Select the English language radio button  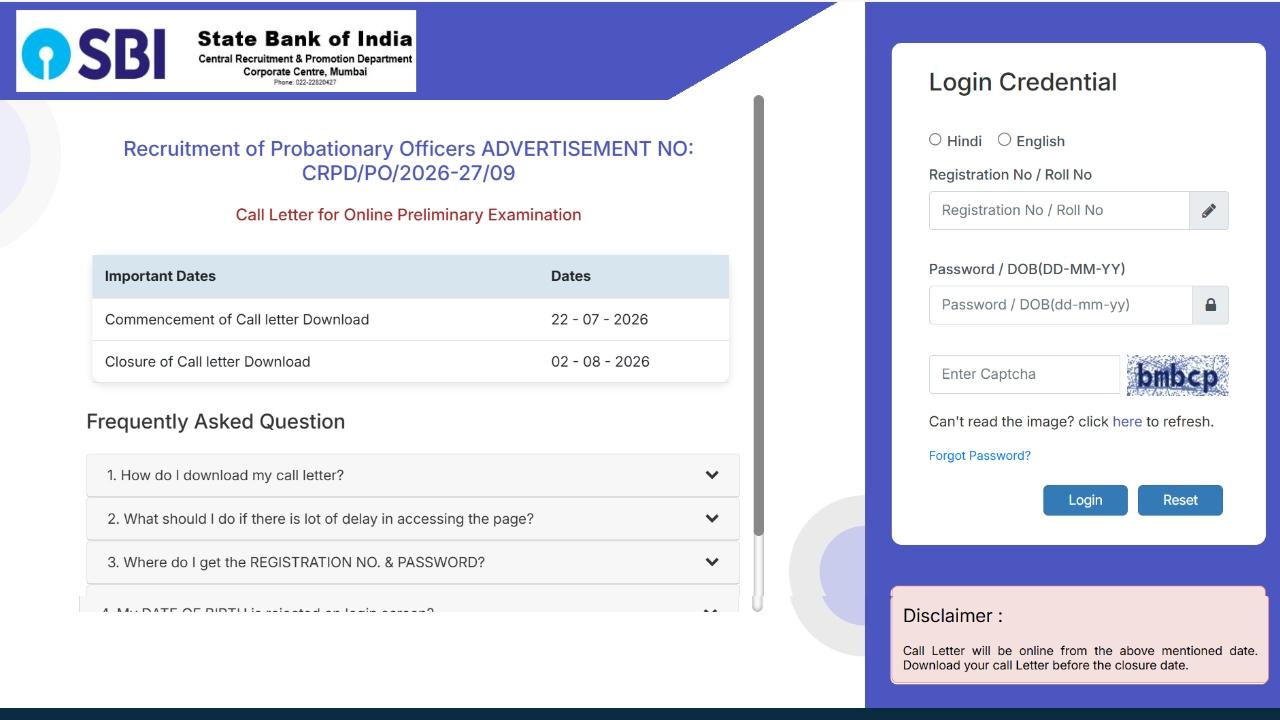1004,140
